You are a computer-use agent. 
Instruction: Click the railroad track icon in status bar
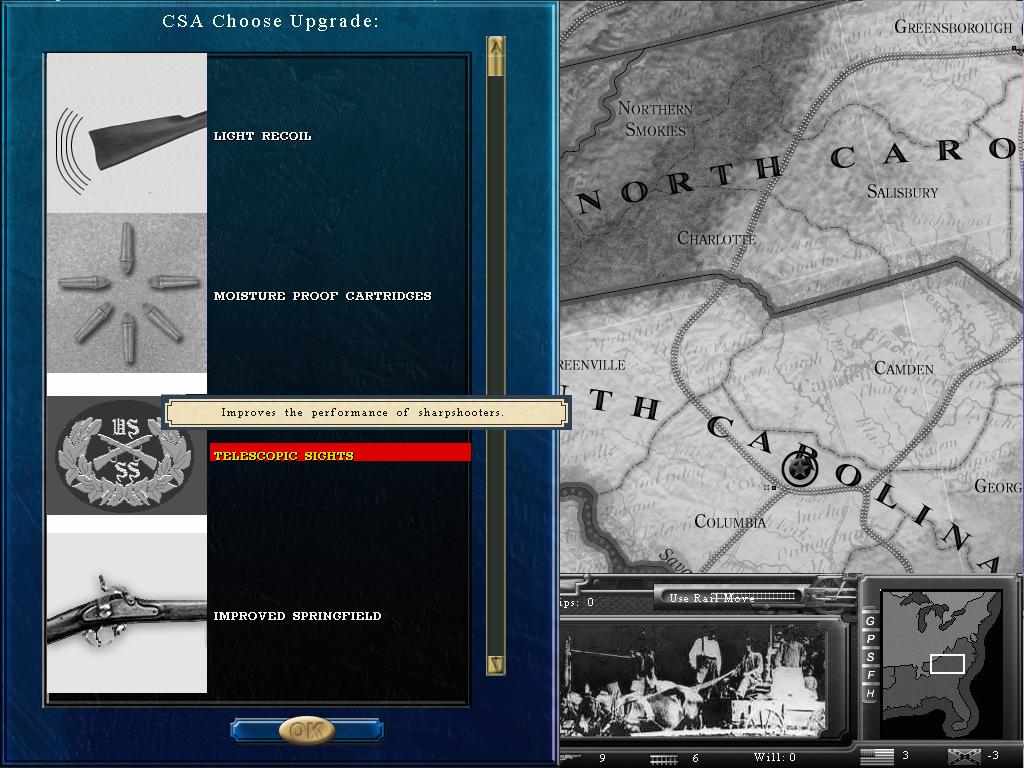pos(665,758)
